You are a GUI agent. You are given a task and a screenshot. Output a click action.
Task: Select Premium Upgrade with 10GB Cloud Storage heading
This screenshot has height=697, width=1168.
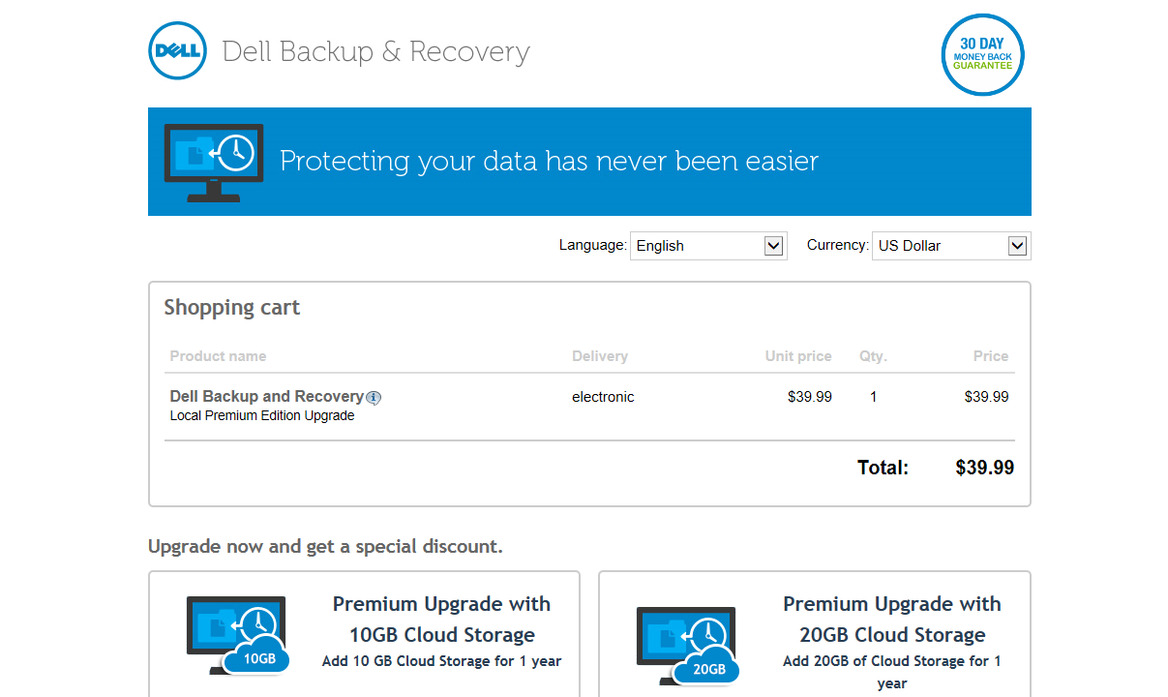442,619
